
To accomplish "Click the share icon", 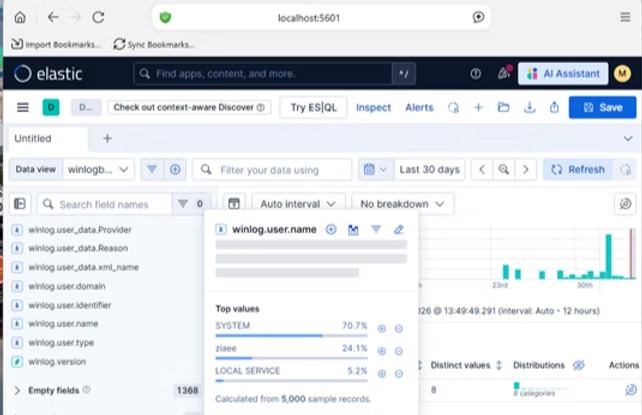I will (x=554, y=108).
